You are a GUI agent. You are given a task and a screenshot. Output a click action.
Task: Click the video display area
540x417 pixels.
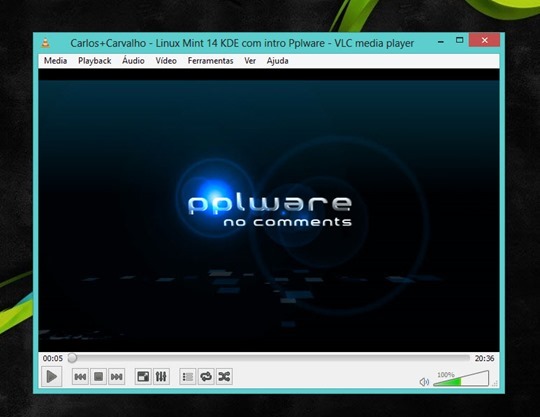tap(269, 210)
